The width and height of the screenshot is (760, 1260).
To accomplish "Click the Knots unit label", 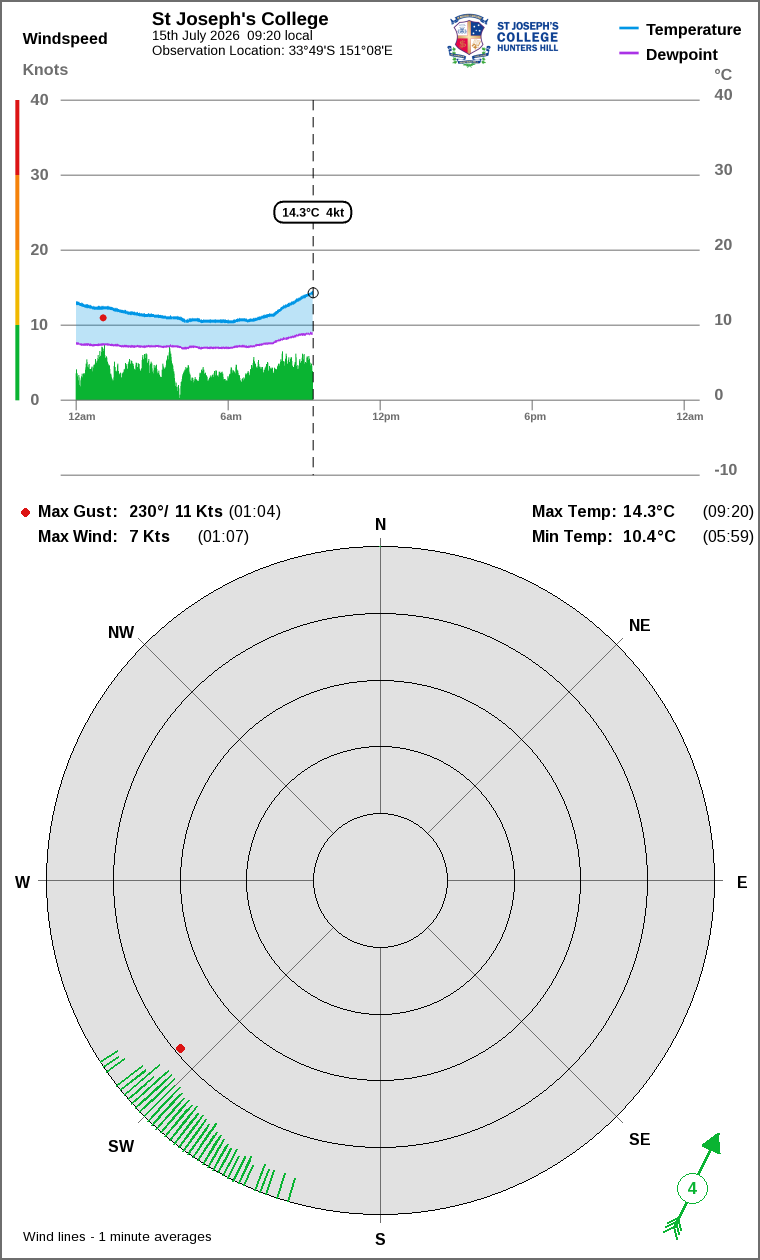I will pos(45,69).
